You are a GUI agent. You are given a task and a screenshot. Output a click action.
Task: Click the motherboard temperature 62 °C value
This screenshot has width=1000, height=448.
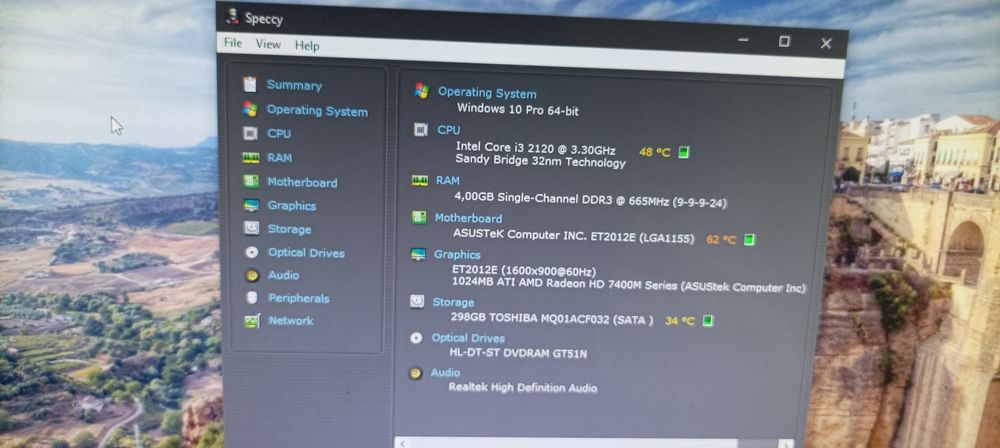point(721,240)
